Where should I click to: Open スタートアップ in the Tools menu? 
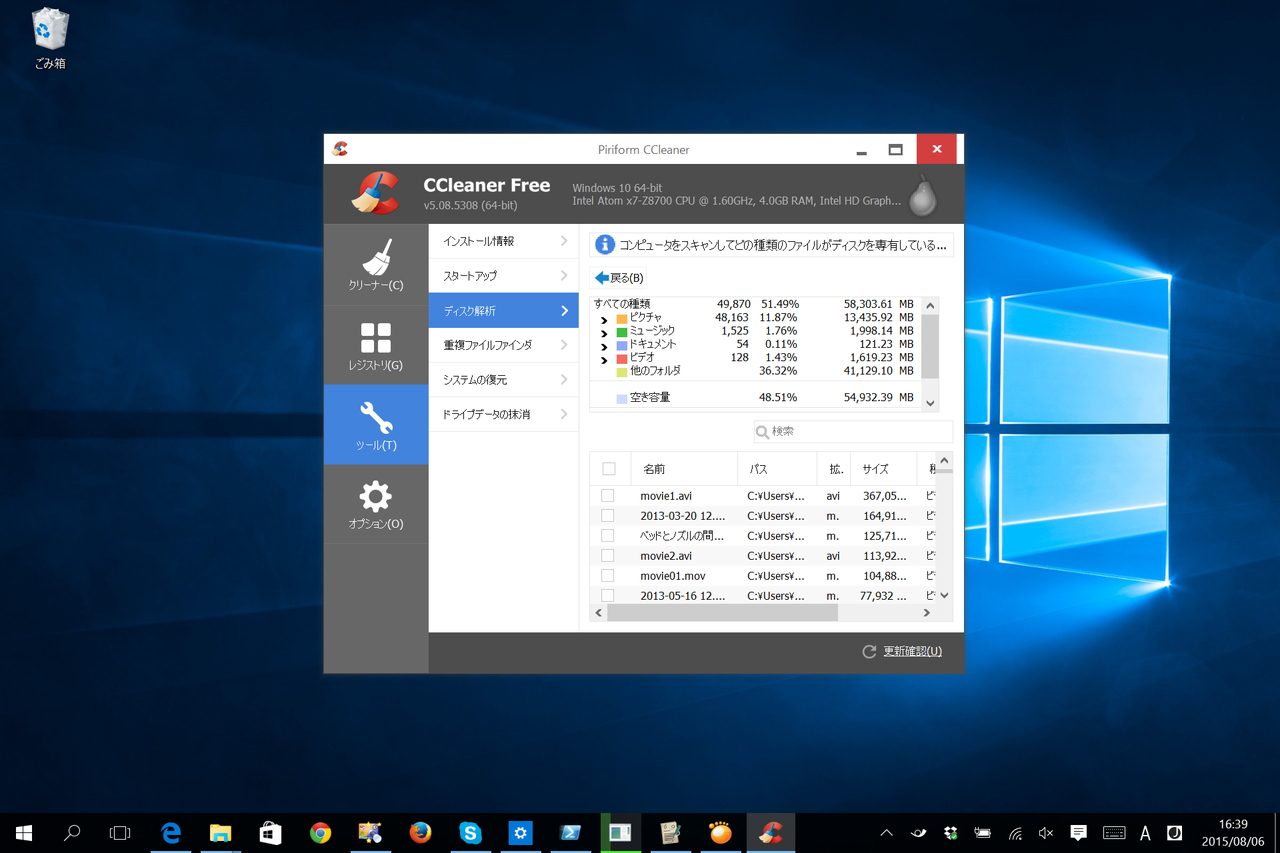point(504,276)
